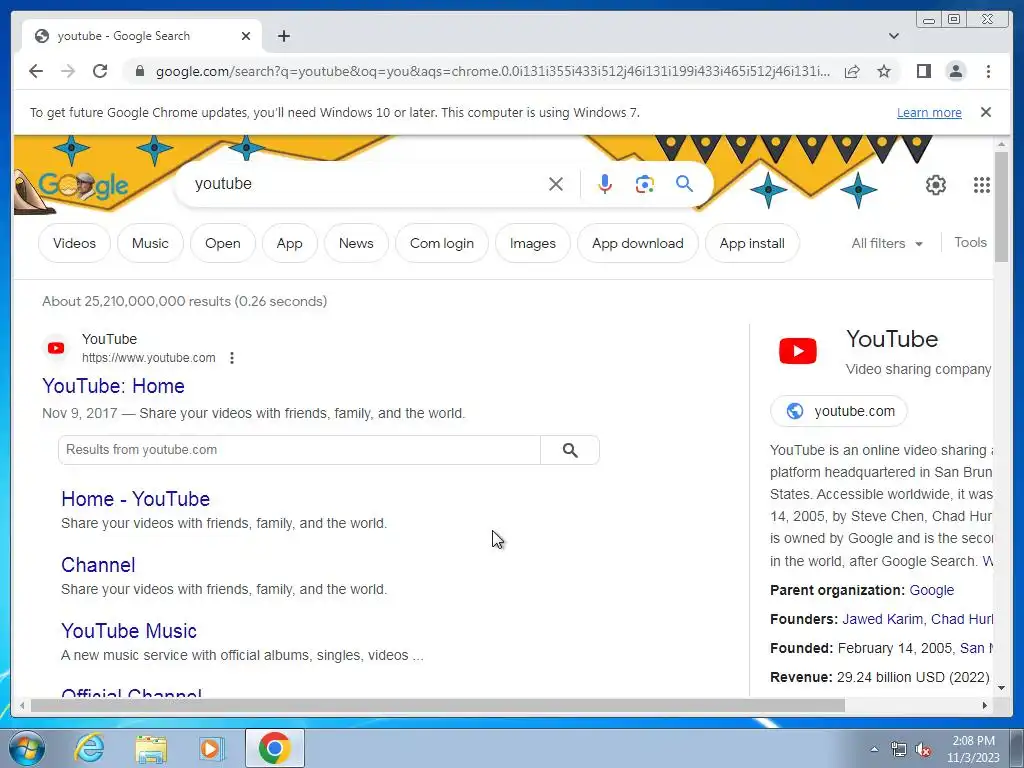The height and width of the screenshot is (768, 1024).
Task: Click horizontal scrollbar left arrow
Action: (x=22, y=705)
